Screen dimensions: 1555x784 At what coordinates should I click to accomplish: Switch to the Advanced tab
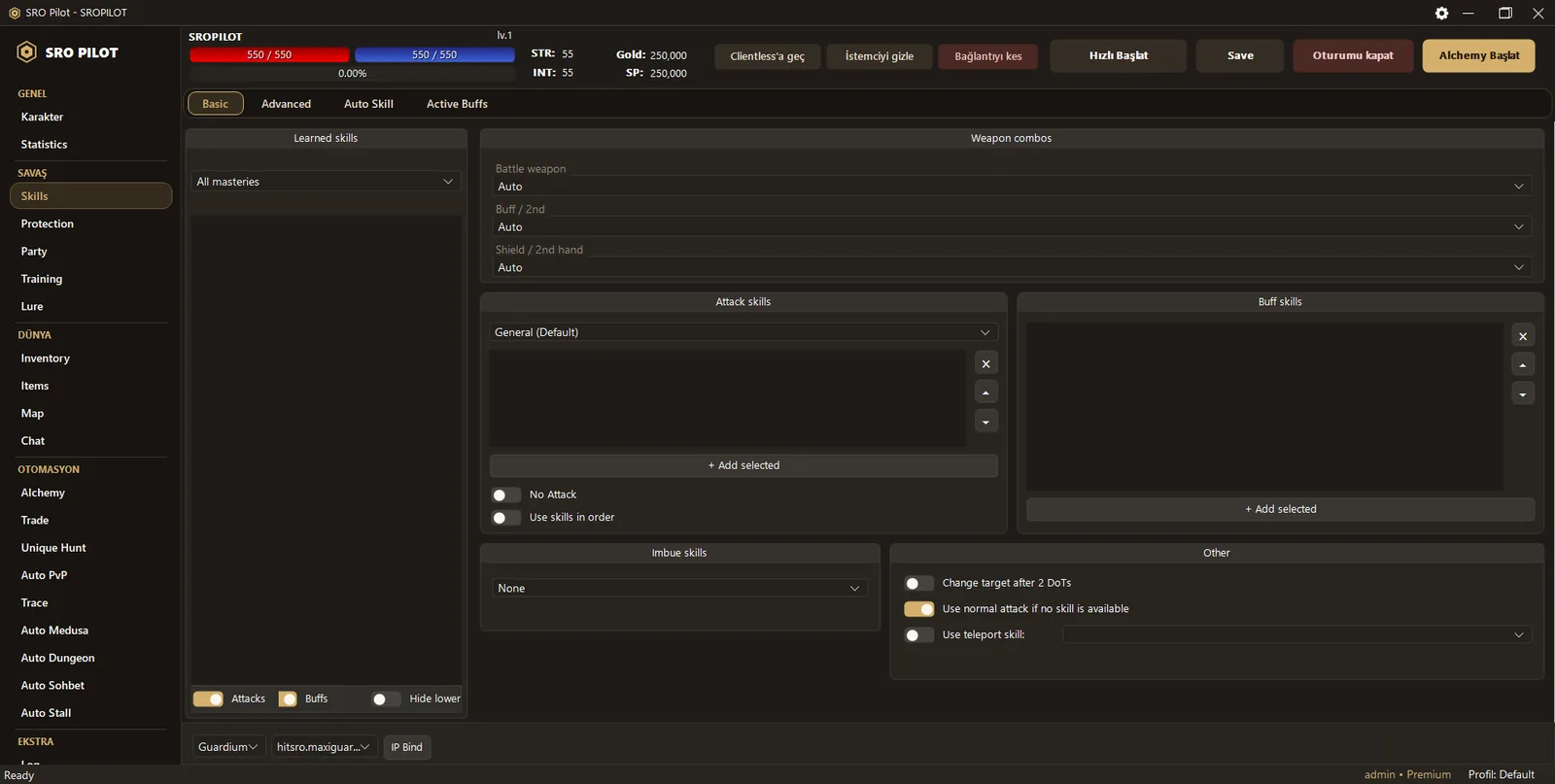[x=286, y=104]
